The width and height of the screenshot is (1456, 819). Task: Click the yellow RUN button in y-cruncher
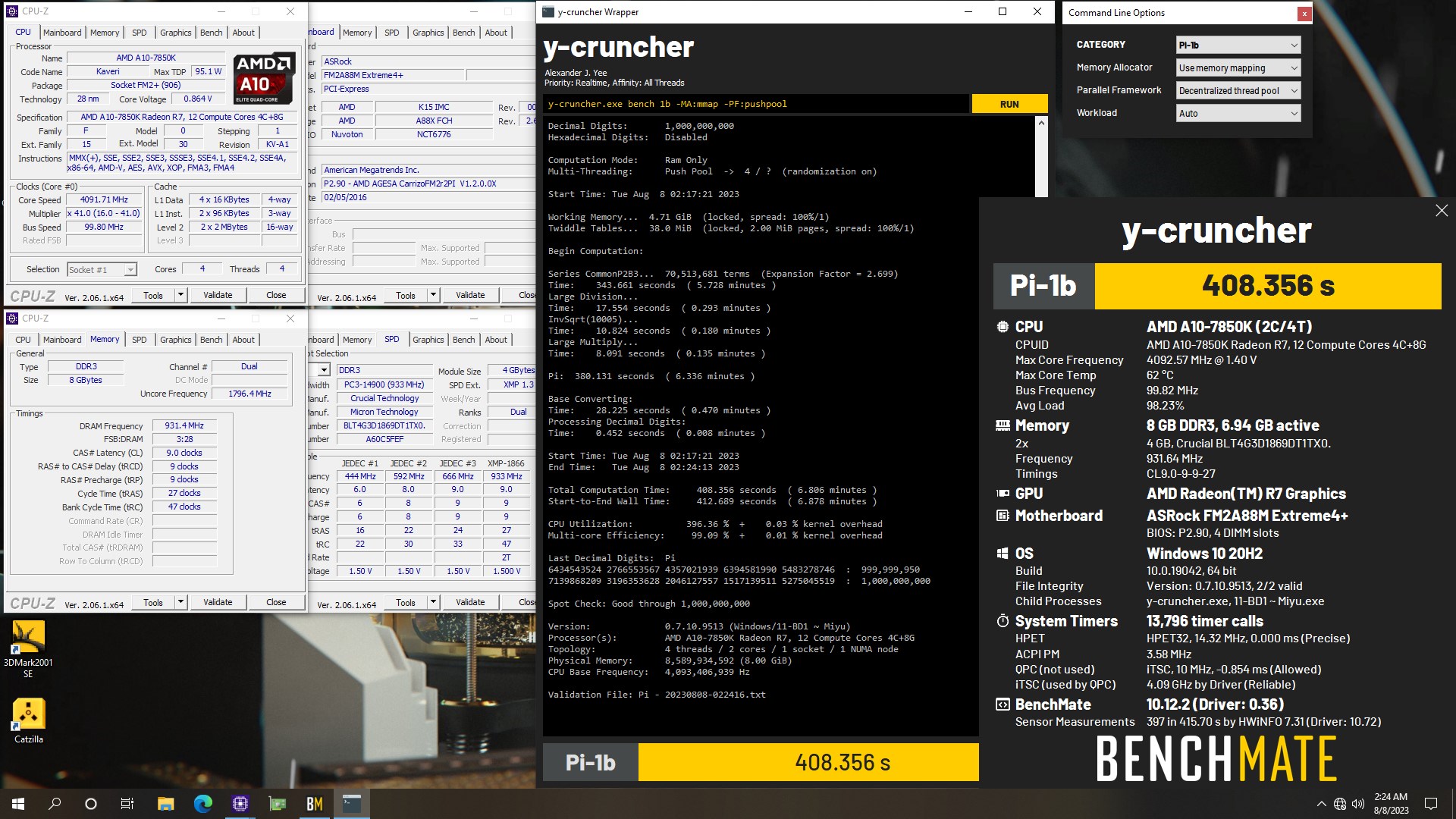click(1009, 104)
